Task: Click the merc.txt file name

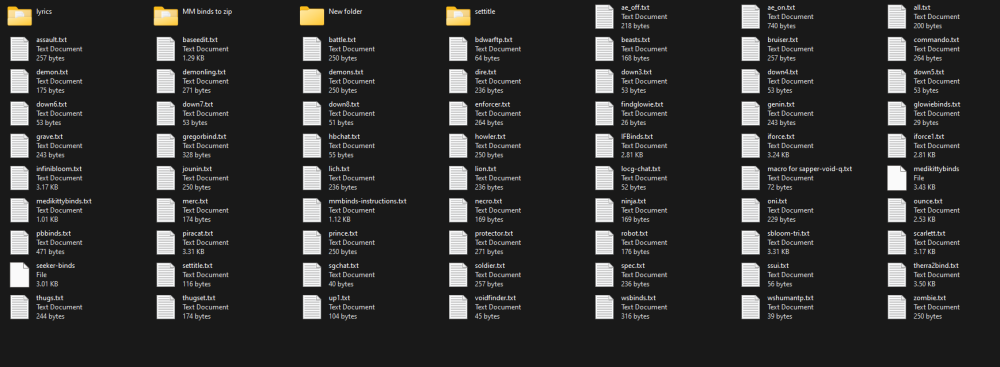Action: pos(195,201)
